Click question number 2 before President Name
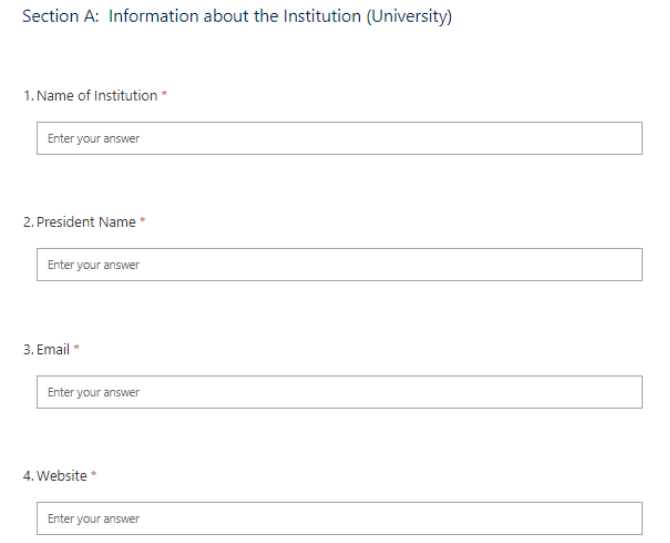This screenshot has width=670, height=543. coord(28,222)
